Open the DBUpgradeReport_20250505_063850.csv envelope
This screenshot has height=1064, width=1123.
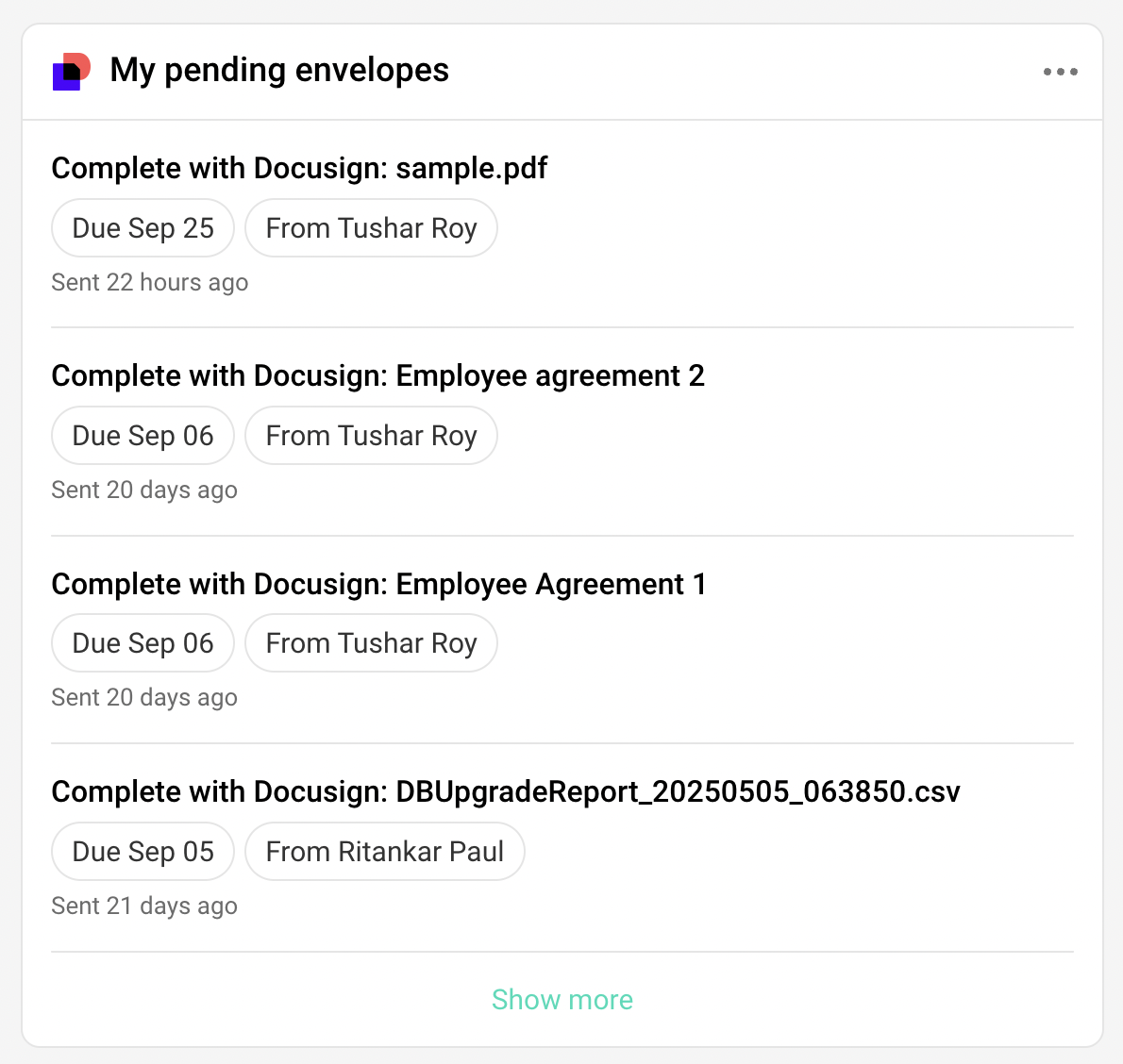[505, 792]
